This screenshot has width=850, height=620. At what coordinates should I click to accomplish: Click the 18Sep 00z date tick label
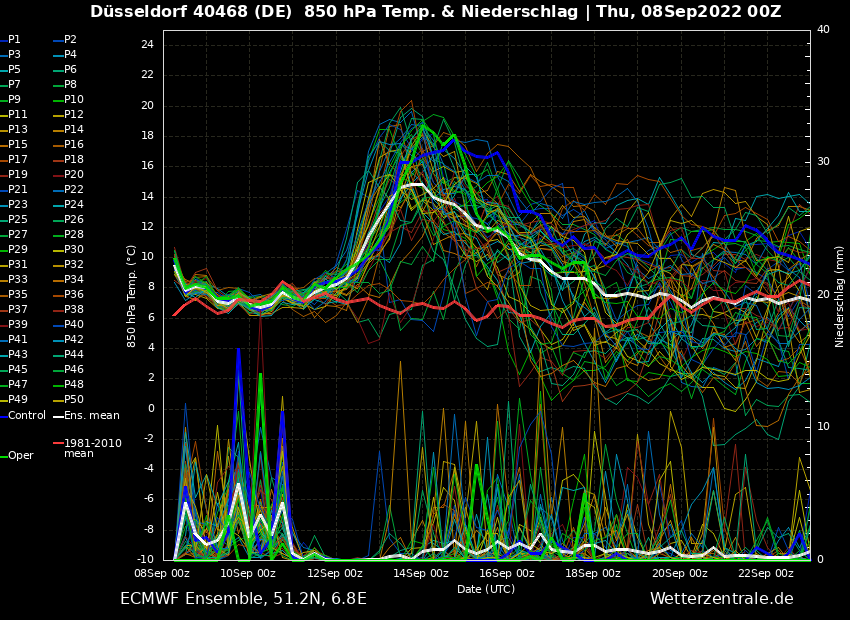click(593, 574)
